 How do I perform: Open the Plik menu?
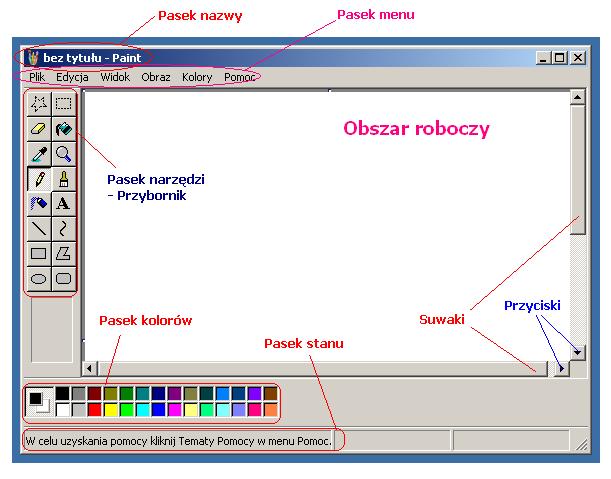click(37, 77)
